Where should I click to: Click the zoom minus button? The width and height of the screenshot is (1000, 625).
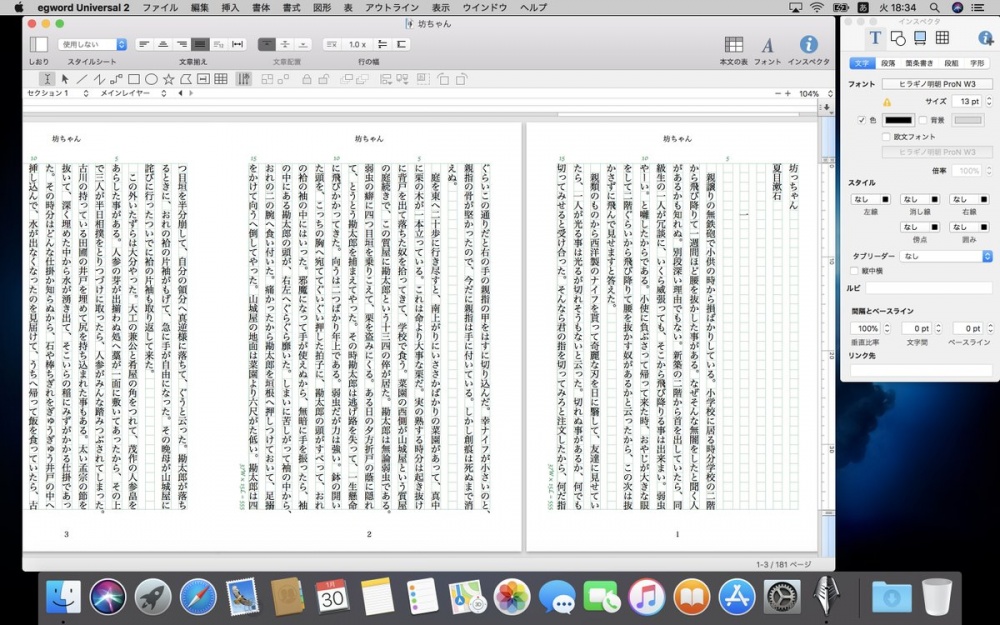coord(777,94)
